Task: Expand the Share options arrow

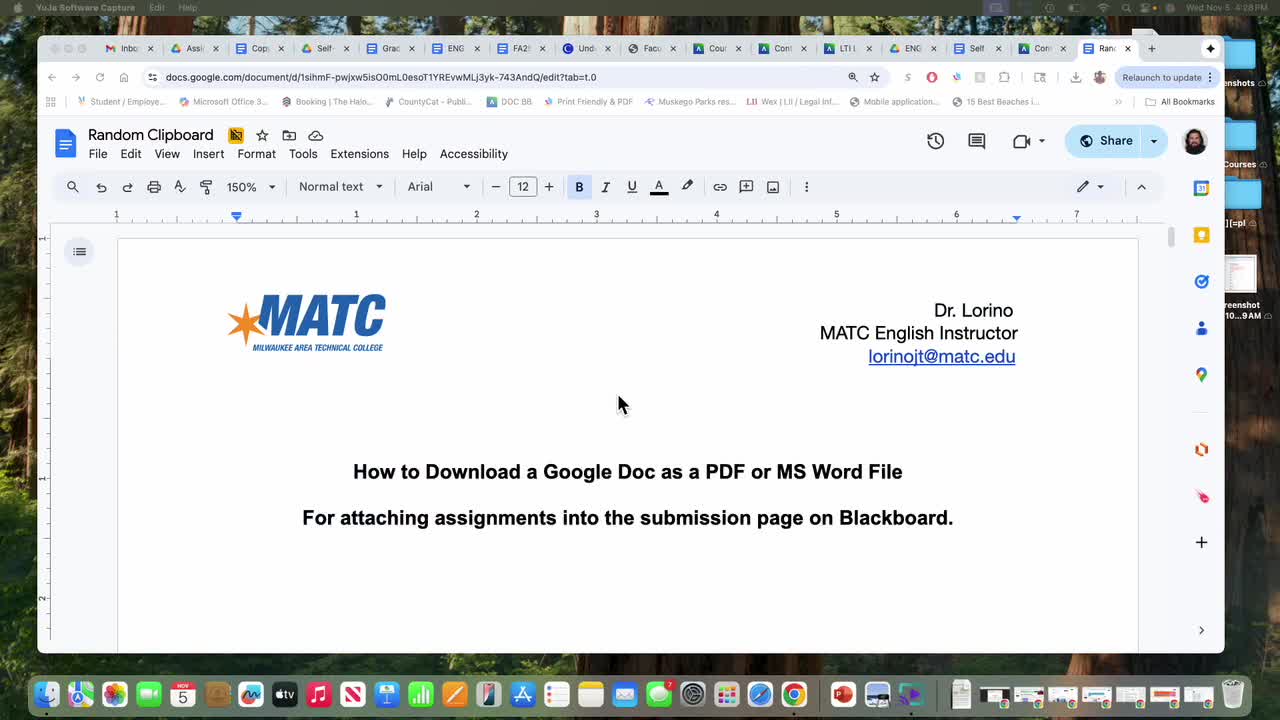Action: tap(1154, 141)
